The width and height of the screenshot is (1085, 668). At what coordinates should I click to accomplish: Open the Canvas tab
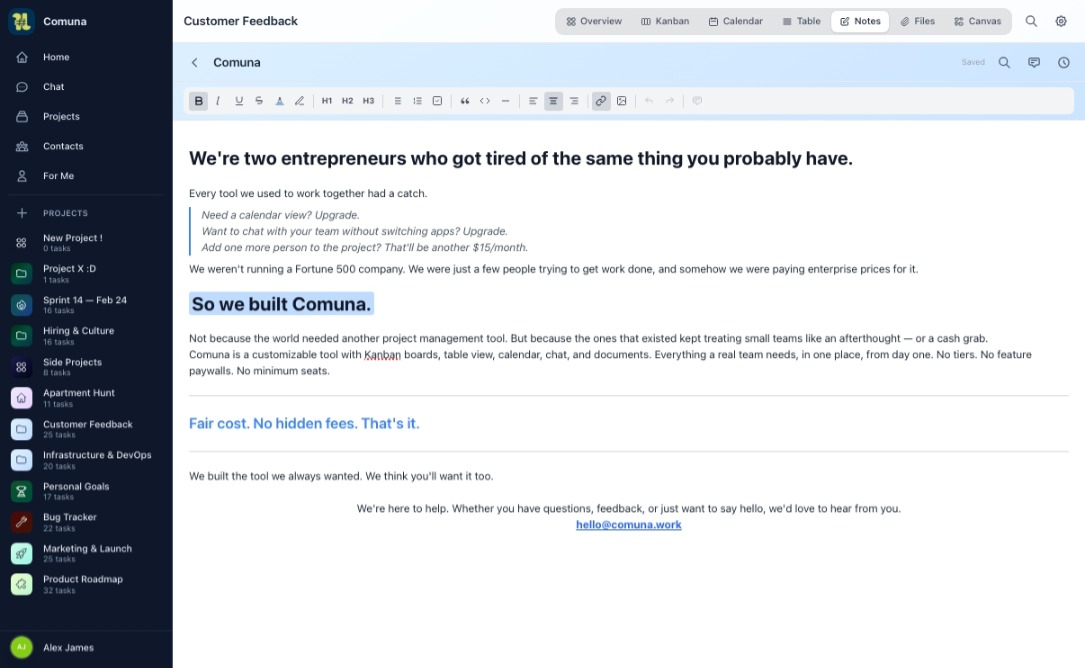click(977, 21)
